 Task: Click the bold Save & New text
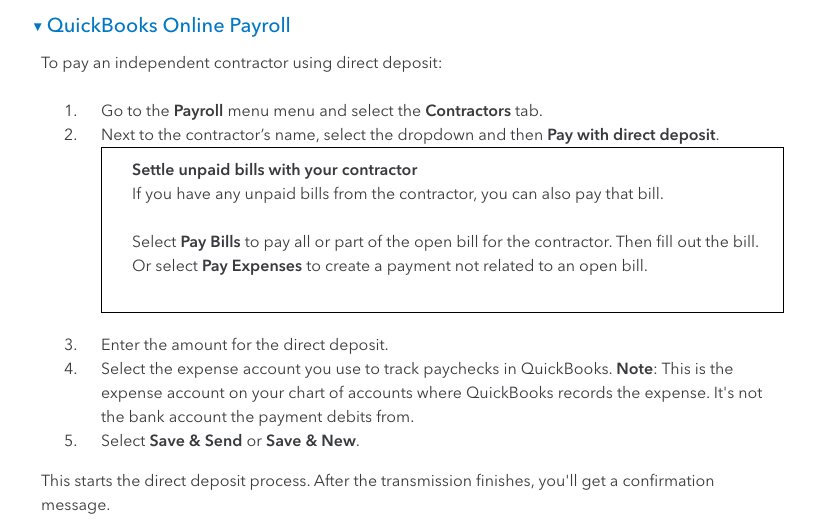pyautogui.click(x=311, y=441)
